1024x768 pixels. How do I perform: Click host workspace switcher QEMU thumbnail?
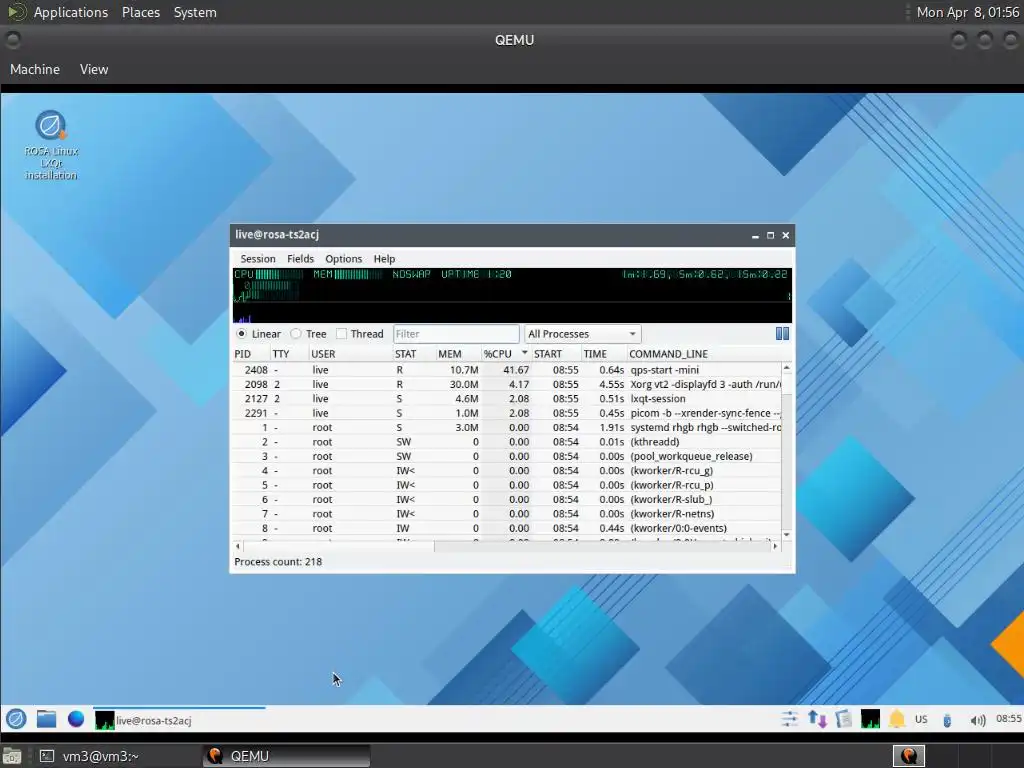click(x=908, y=756)
